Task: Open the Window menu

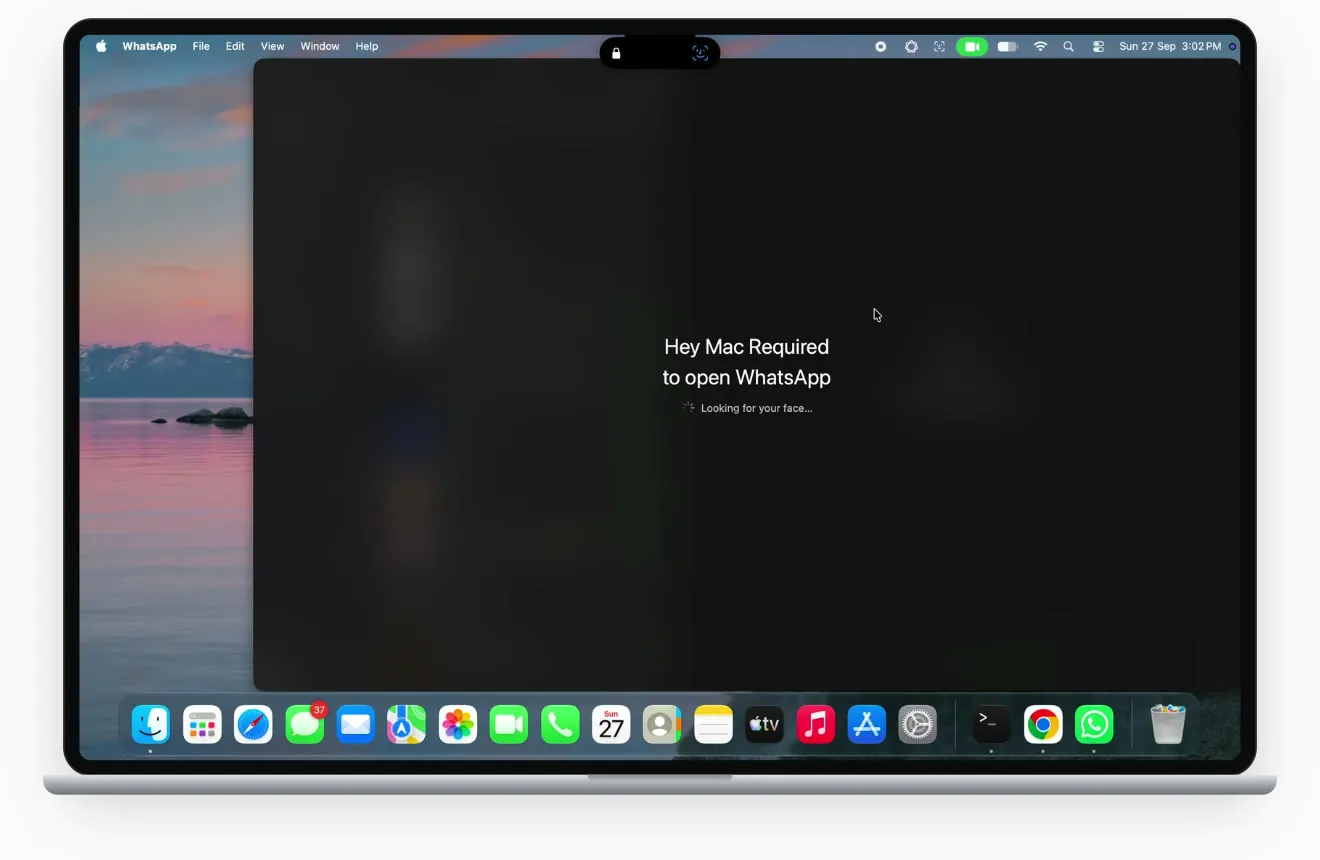Action: point(320,46)
